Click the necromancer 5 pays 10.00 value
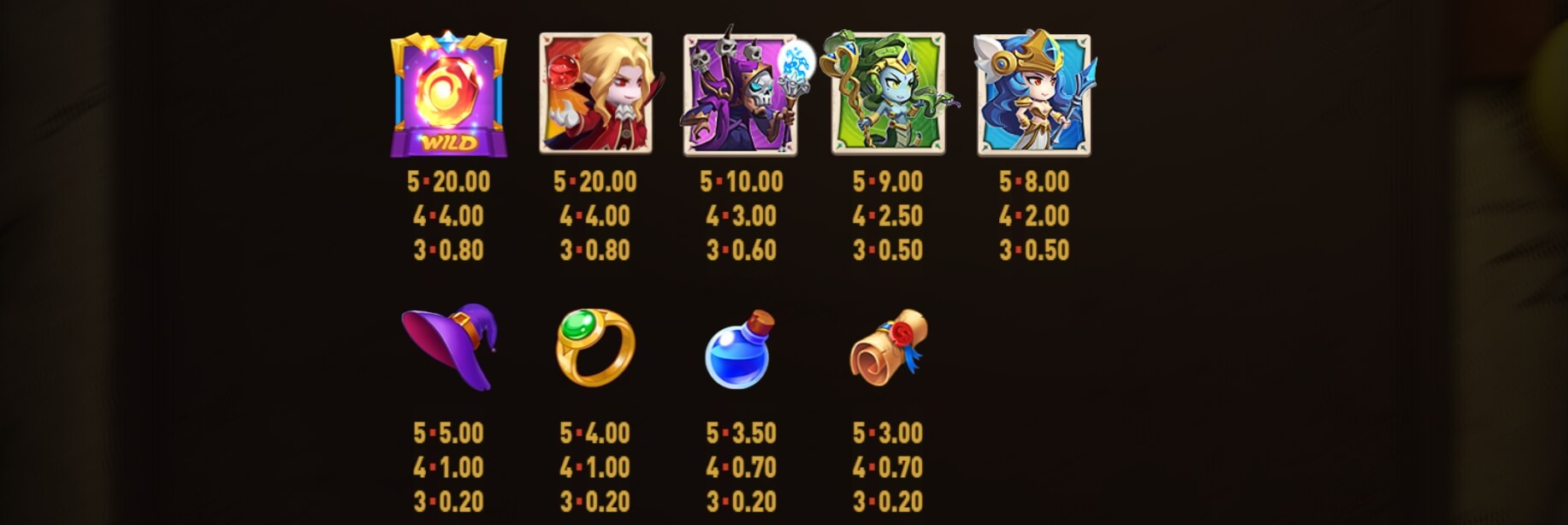The width and height of the screenshot is (1568, 525). 741,181
